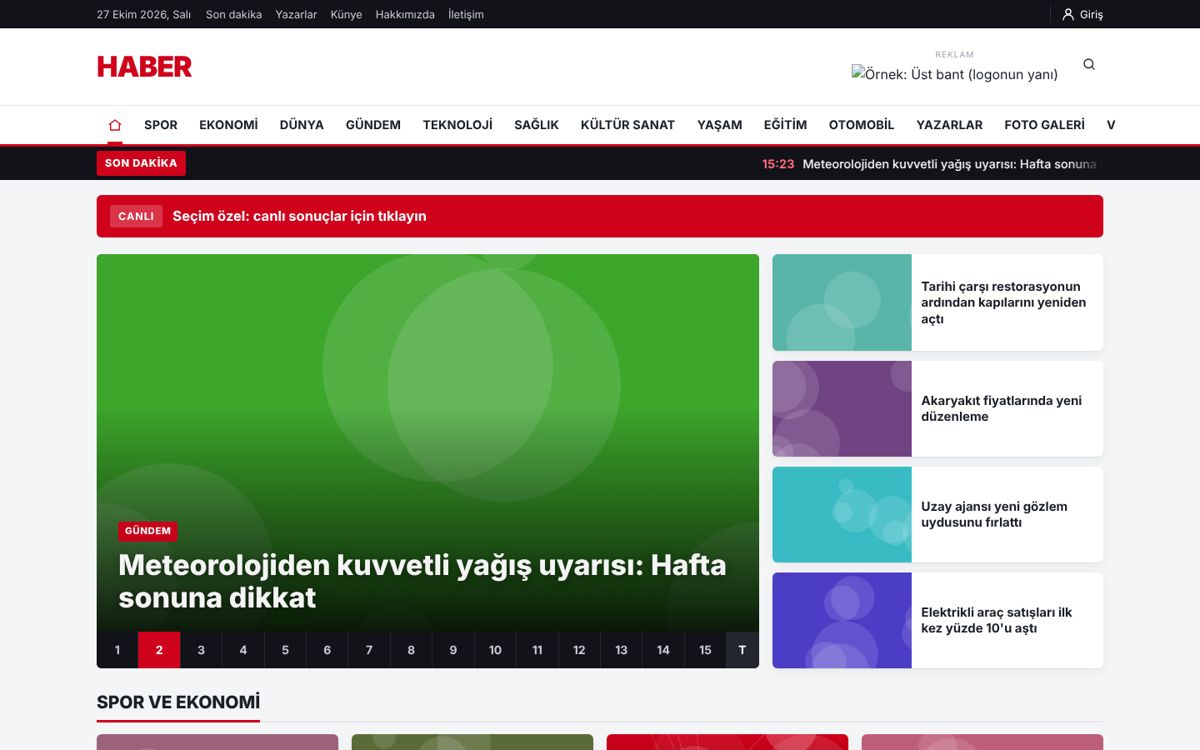
Task: Click thumbnail of Akaryakıt fiyatlarında story
Action: (x=842, y=409)
